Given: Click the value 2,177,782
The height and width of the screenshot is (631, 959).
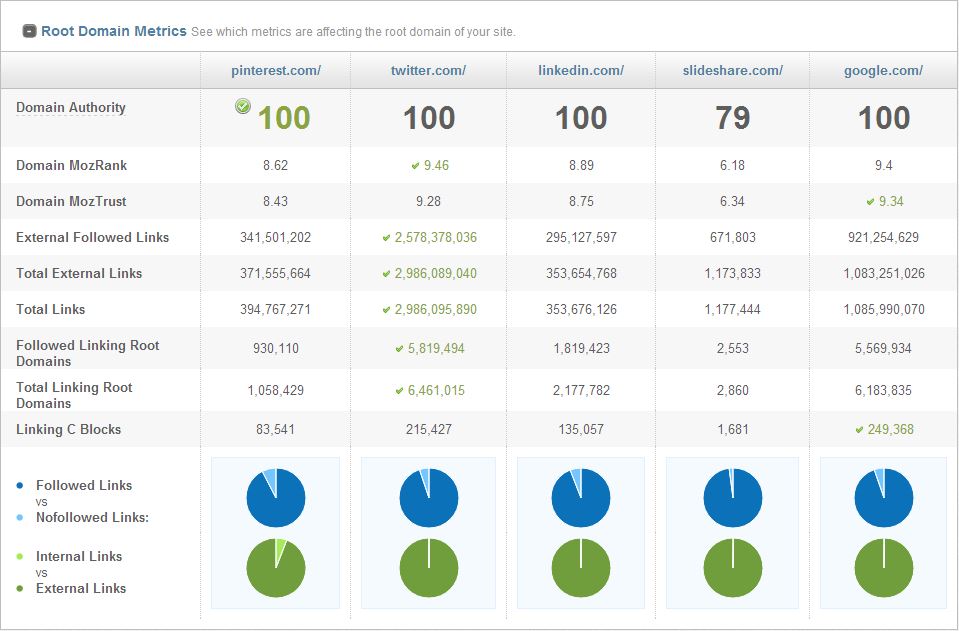Looking at the screenshot, I should click(x=582, y=391).
